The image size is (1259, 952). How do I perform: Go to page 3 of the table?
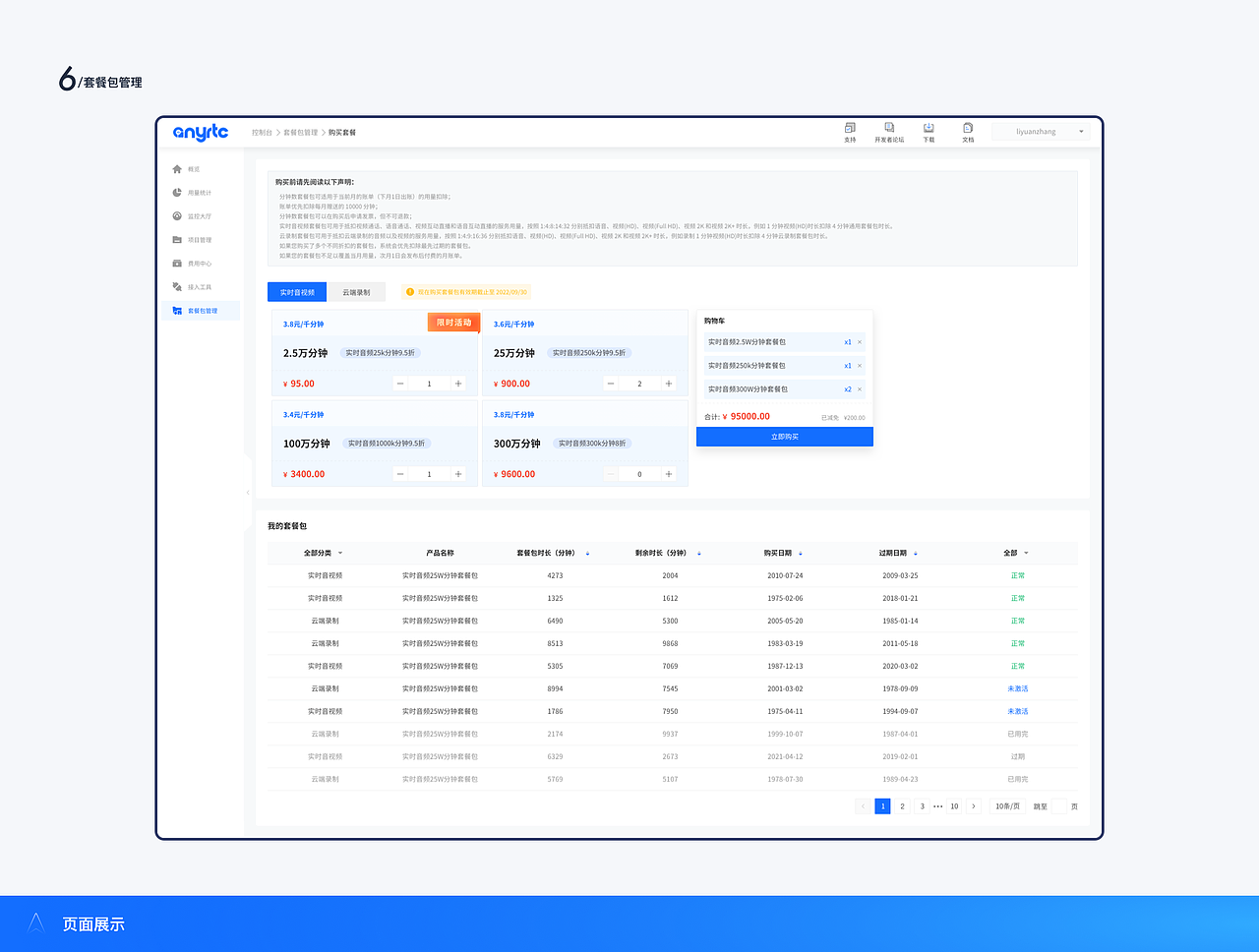[922, 806]
